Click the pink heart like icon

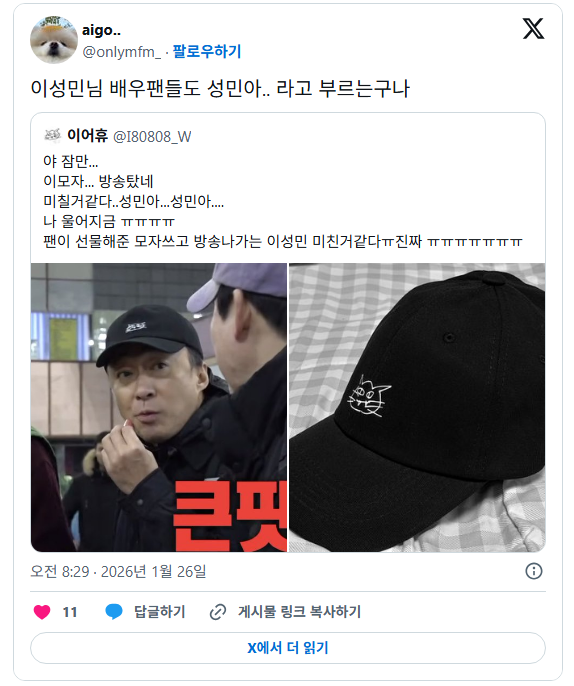pyautogui.click(x=42, y=612)
